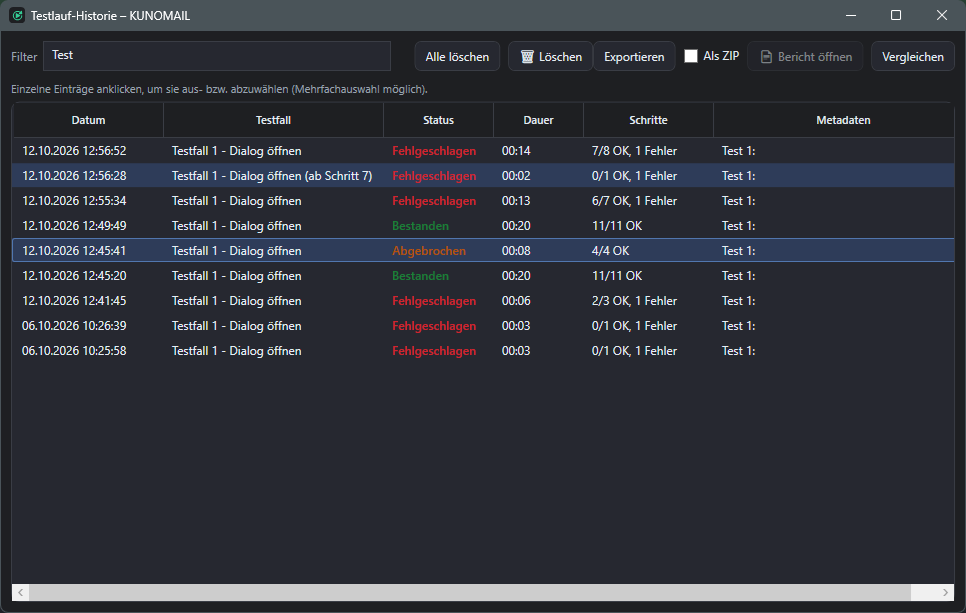Select the run dated 12.10.2026 12:41:45

(483, 301)
